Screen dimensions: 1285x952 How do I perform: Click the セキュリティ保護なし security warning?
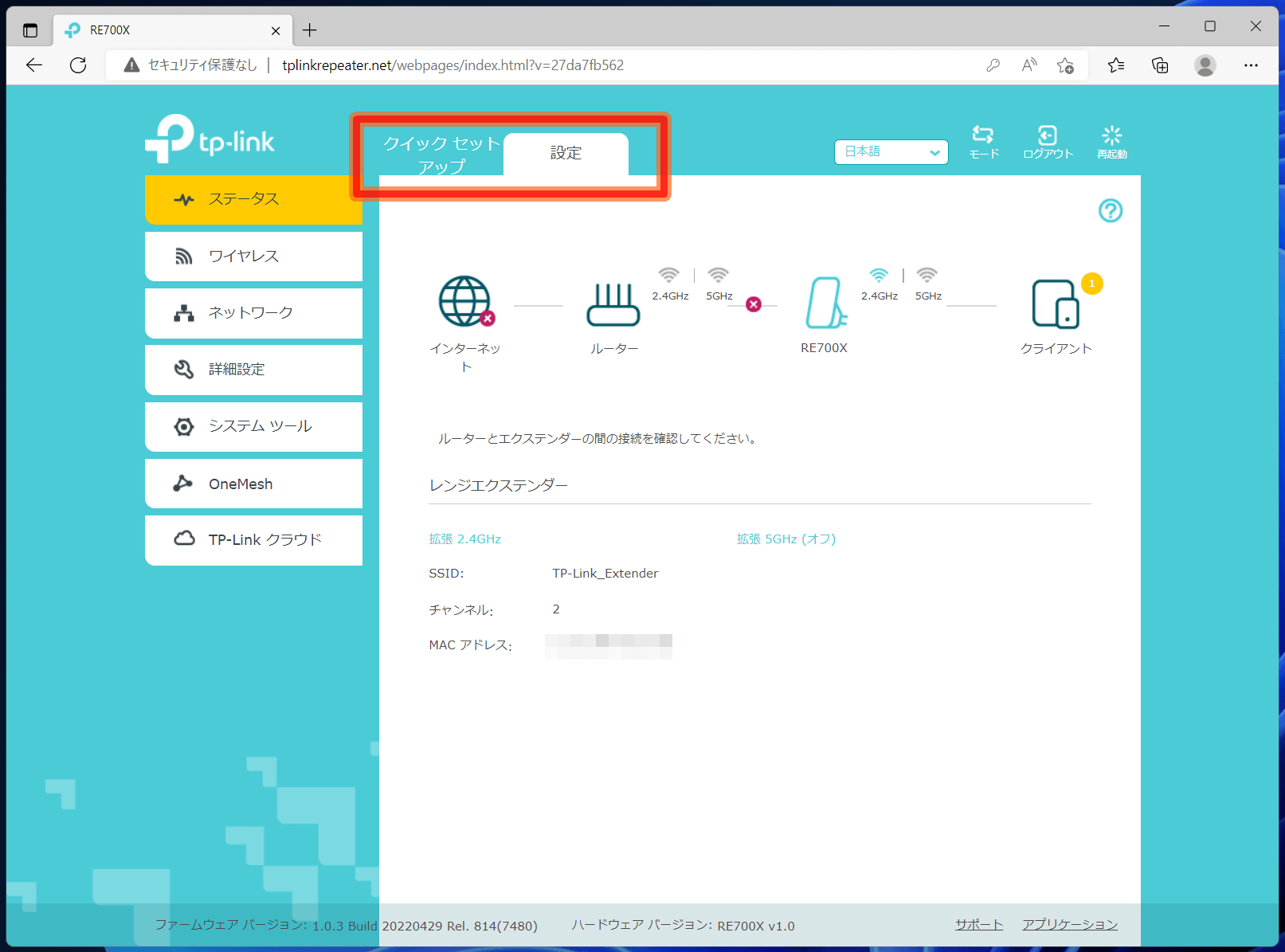pyautogui.click(x=191, y=65)
